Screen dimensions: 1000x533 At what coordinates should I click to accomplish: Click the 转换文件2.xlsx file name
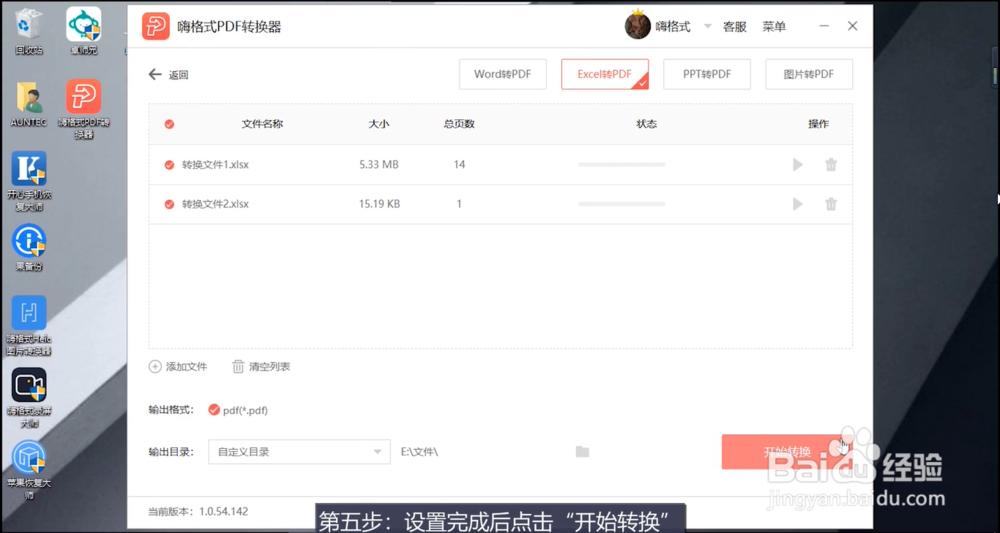[x=216, y=204]
